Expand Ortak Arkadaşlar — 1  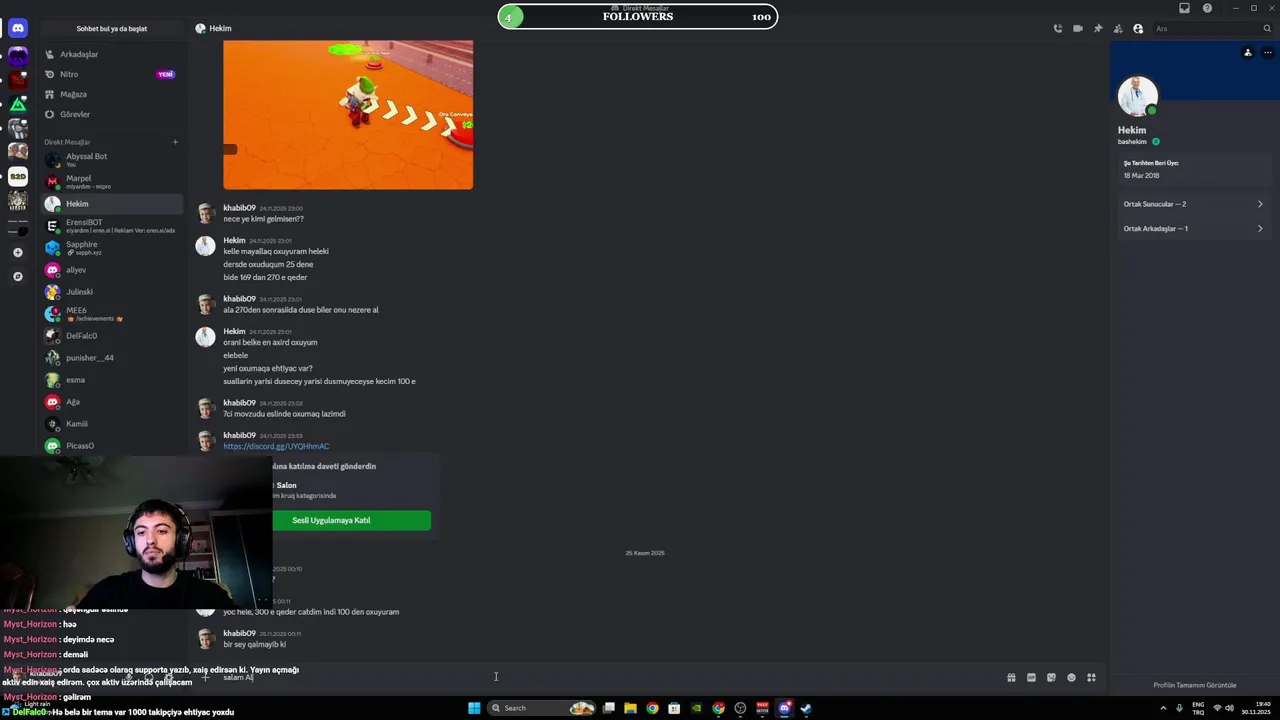click(x=1192, y=229)
